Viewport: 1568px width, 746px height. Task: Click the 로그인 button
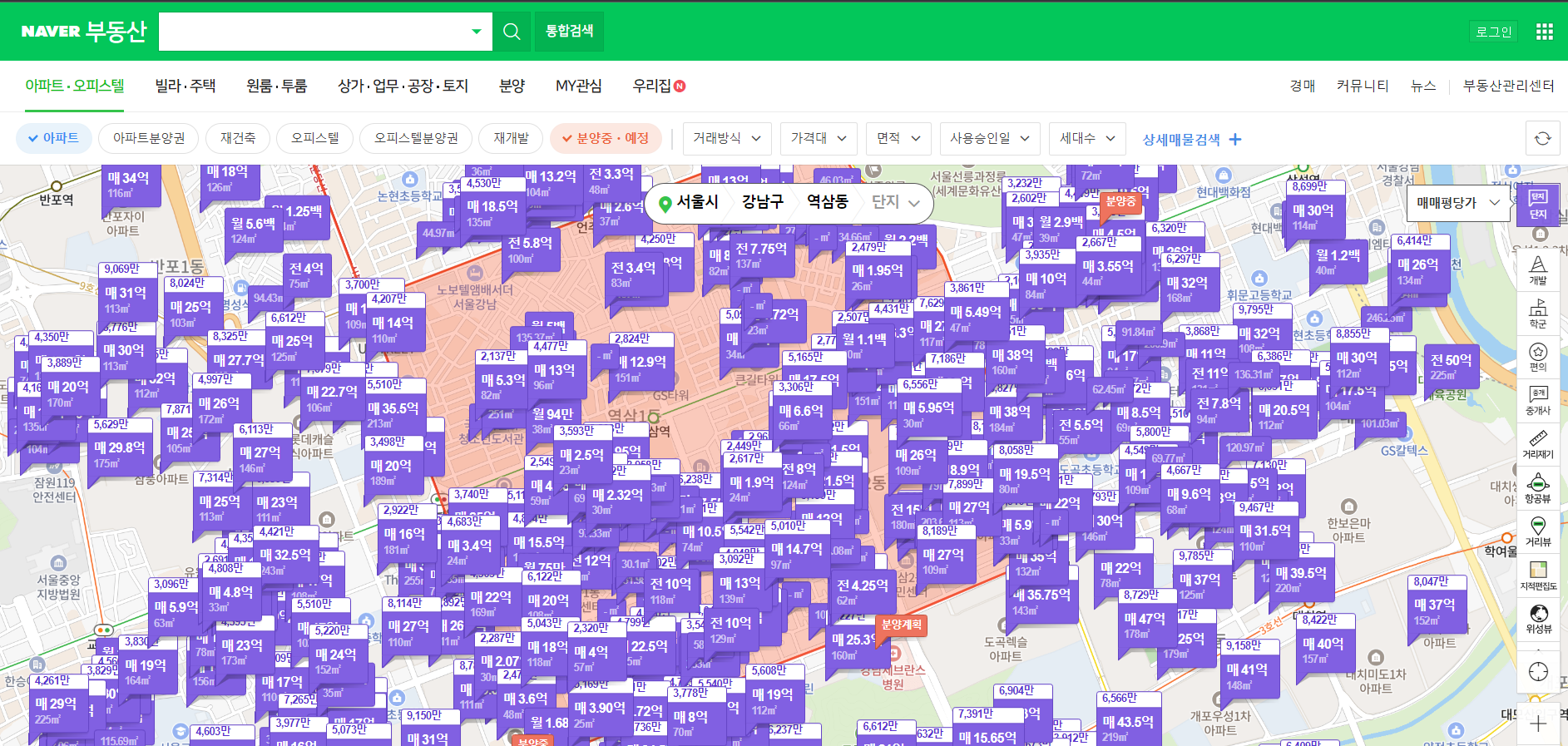tap(1493, 32)
